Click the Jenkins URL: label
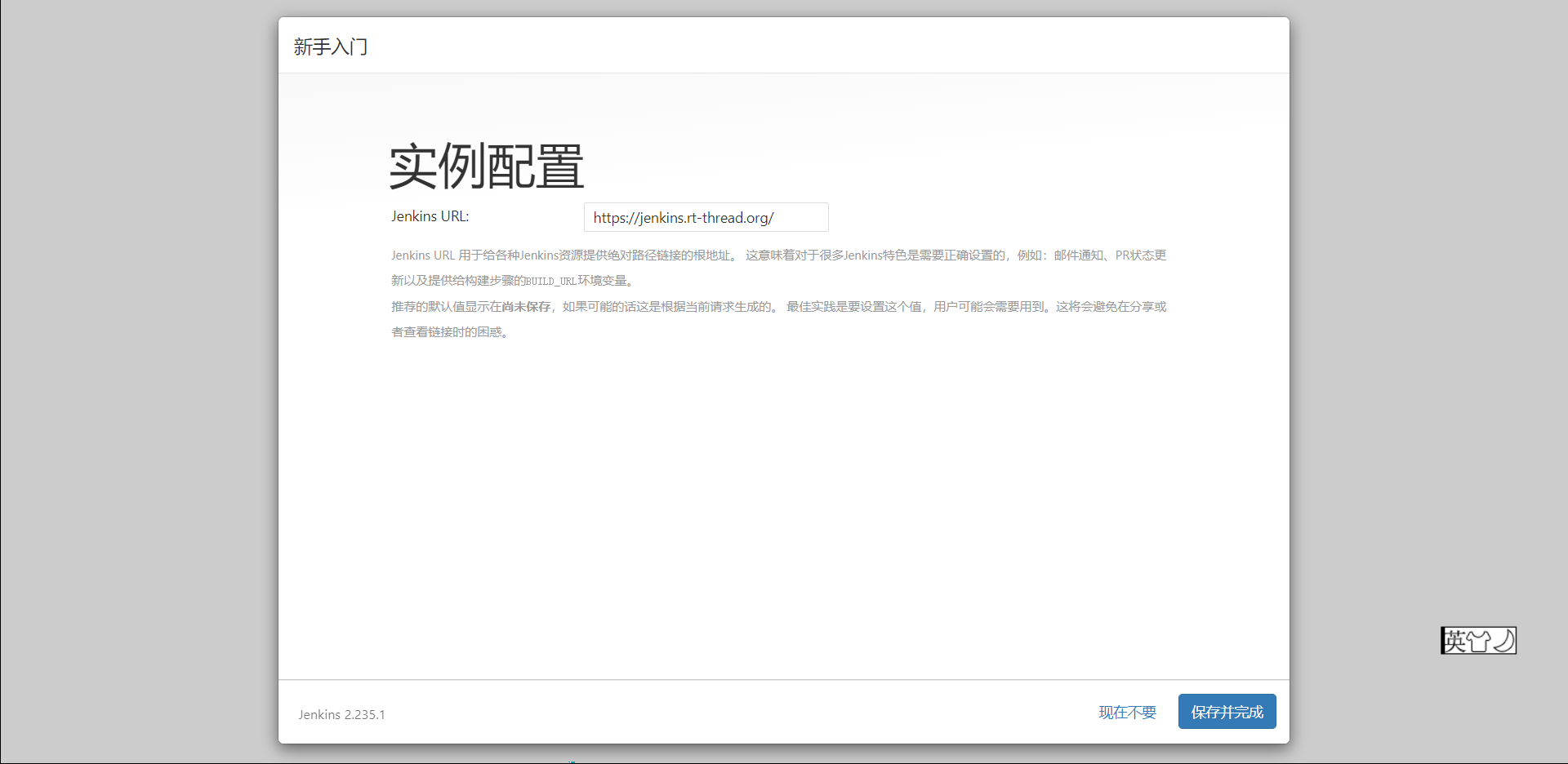The width and height of the screenshot is (1568, 764). click(x=430, y=216)
